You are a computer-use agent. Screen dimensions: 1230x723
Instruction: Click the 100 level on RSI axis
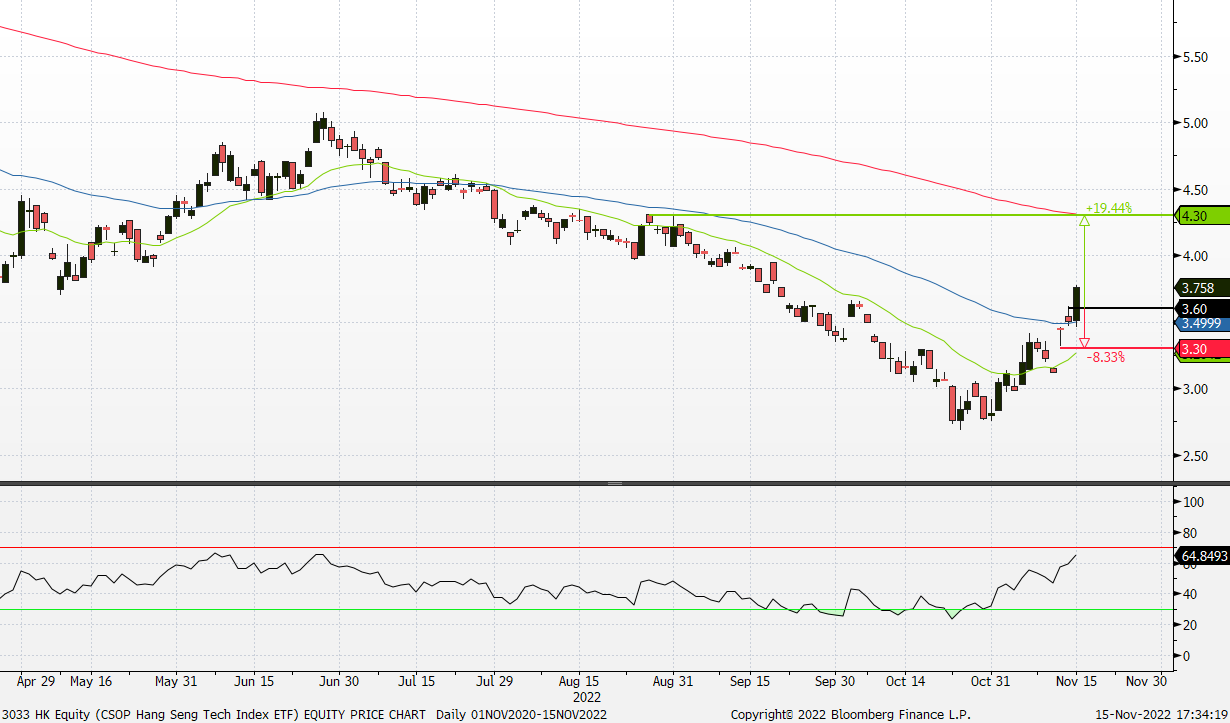(x=1192, y=503)
